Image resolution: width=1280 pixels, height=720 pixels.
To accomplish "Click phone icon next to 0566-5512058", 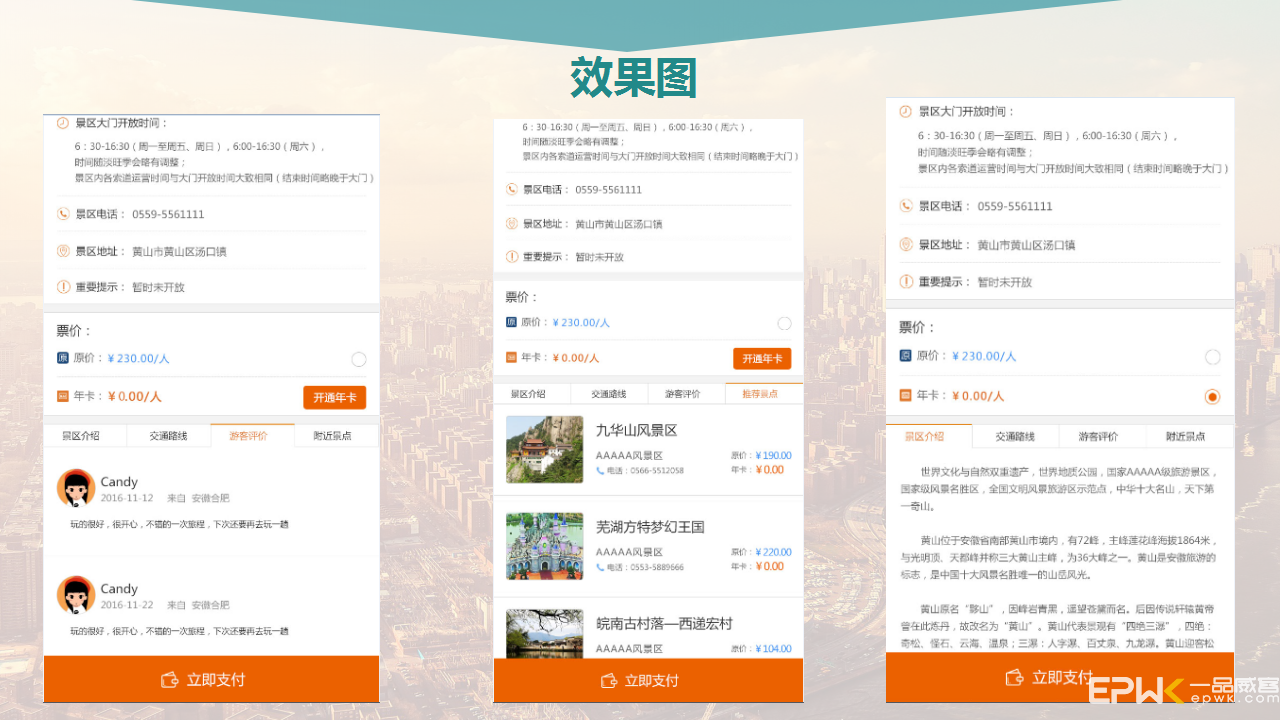I will 600,470.
